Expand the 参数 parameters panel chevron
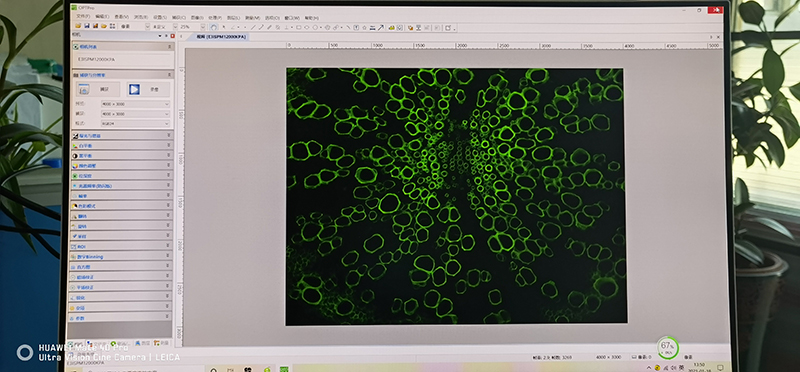The height and width of the screenshot is (372, 800). 168,317
